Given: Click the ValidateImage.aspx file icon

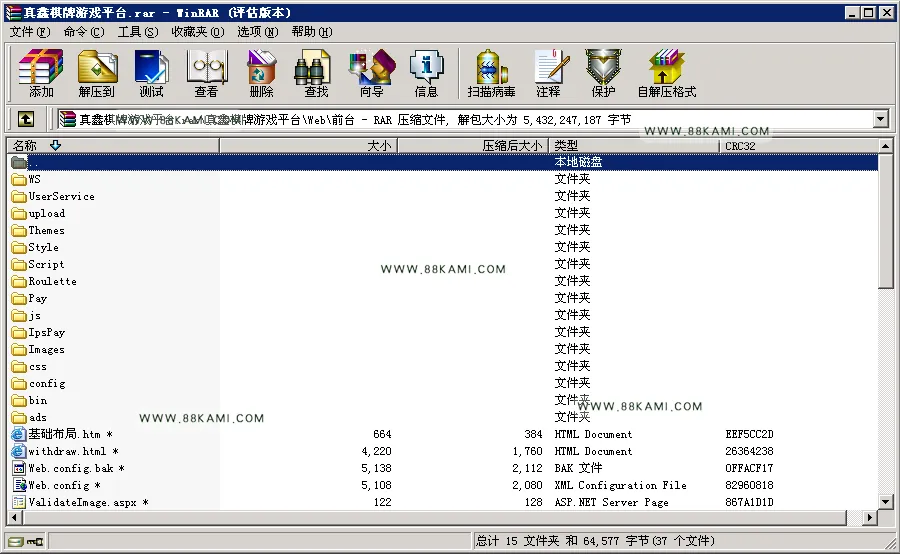Looking at the screenshot, I should click(19, 502).
